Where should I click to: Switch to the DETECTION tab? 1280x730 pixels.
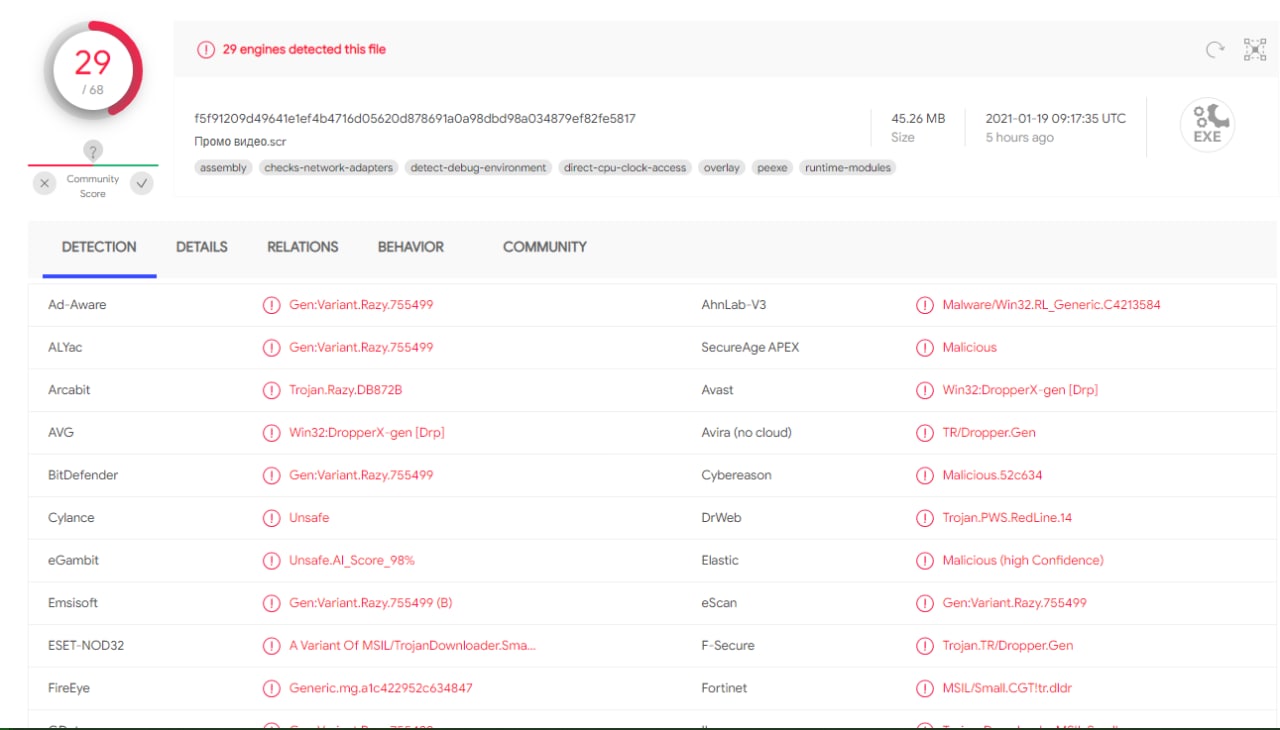pyautogui.click(x=99, y=247)
